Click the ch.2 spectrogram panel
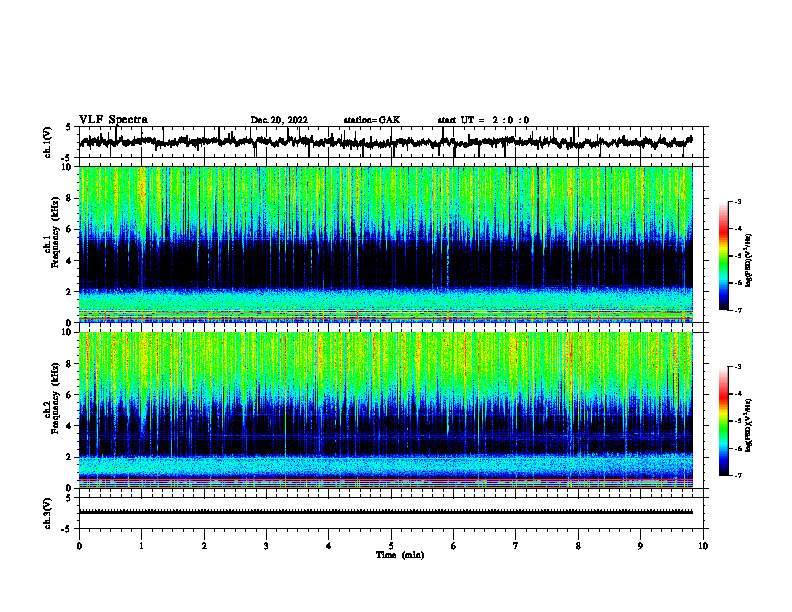 [x=386, y=410]
